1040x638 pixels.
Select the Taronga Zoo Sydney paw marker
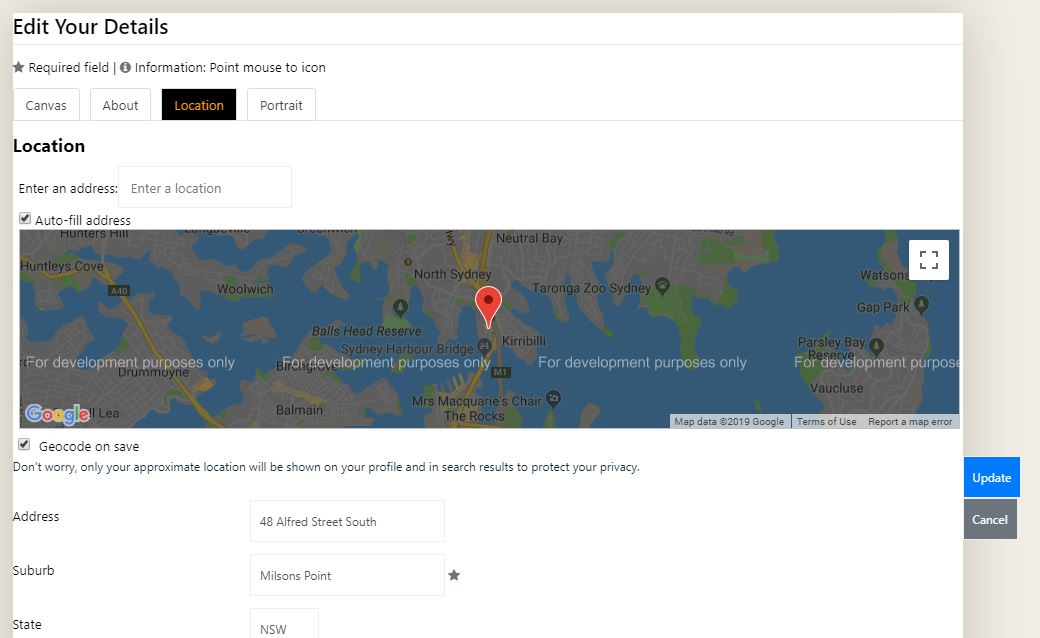coord(662,286)
